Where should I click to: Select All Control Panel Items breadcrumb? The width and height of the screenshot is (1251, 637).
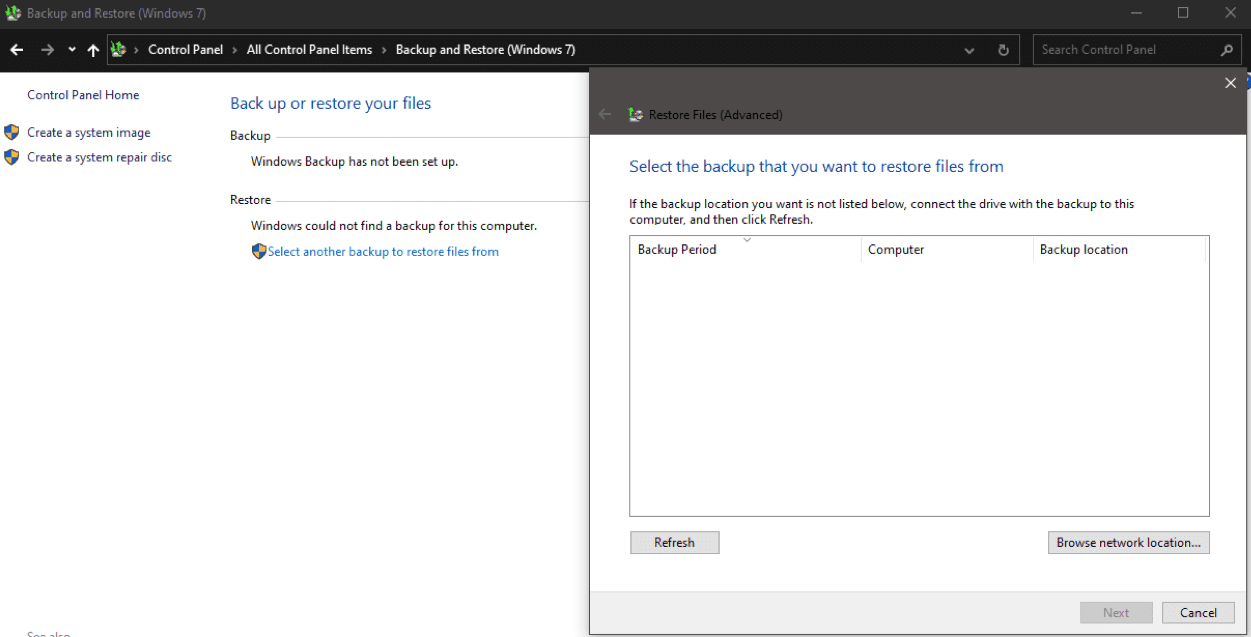click(309, 50)
